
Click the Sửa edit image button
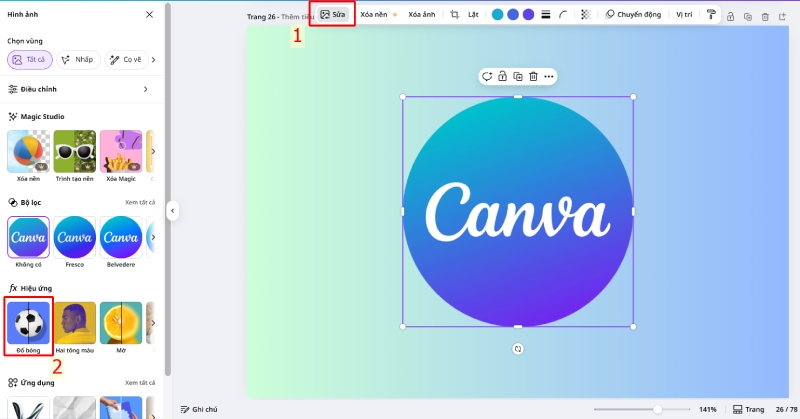[333, 14]
